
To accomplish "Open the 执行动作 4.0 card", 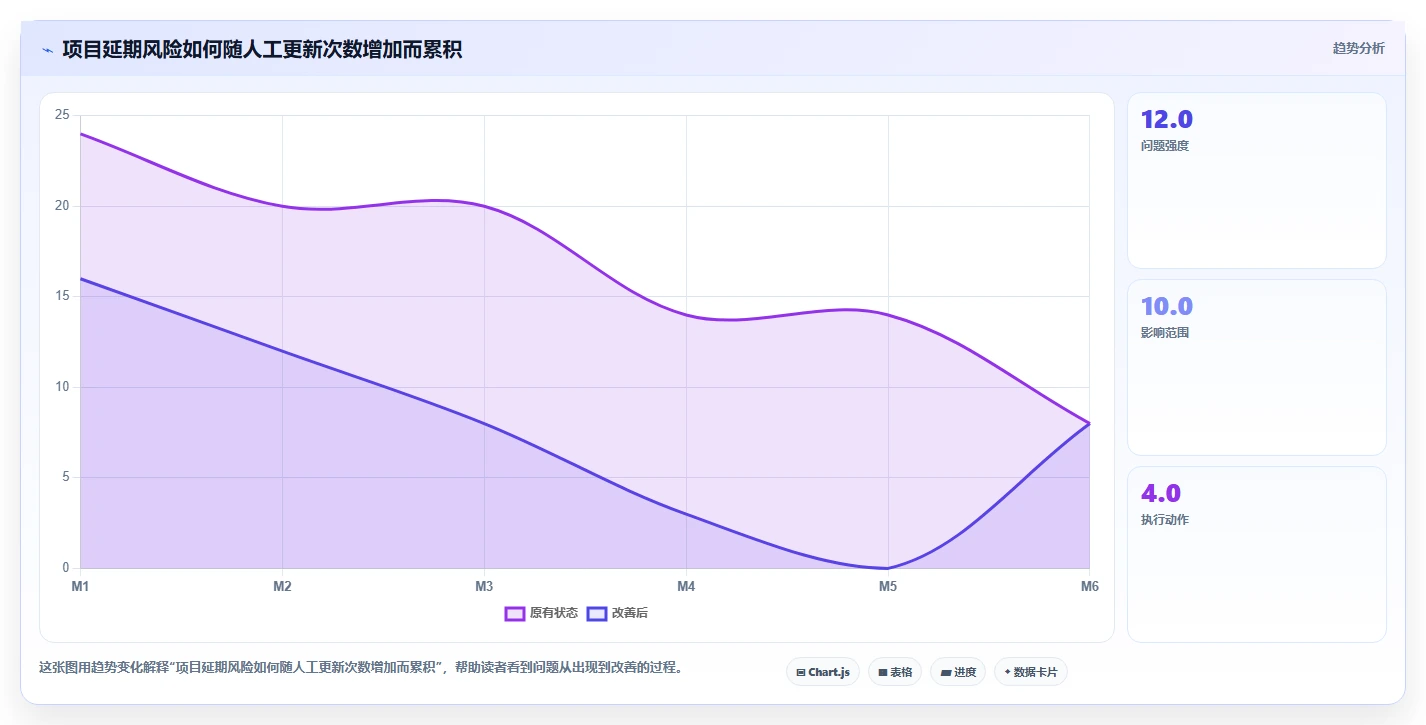I will point(1257,554).
